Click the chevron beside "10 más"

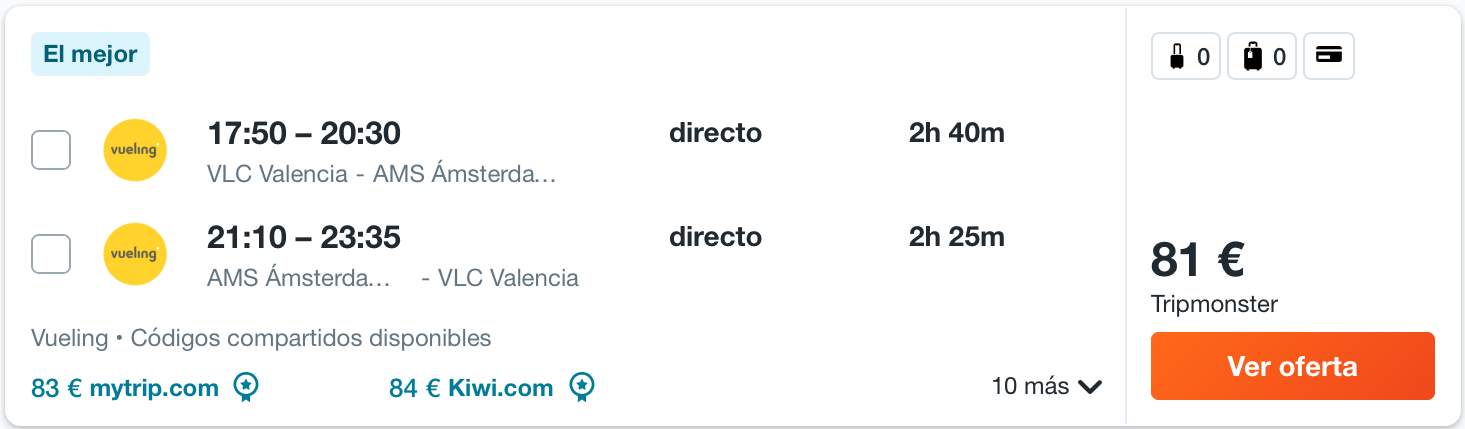1090,387
